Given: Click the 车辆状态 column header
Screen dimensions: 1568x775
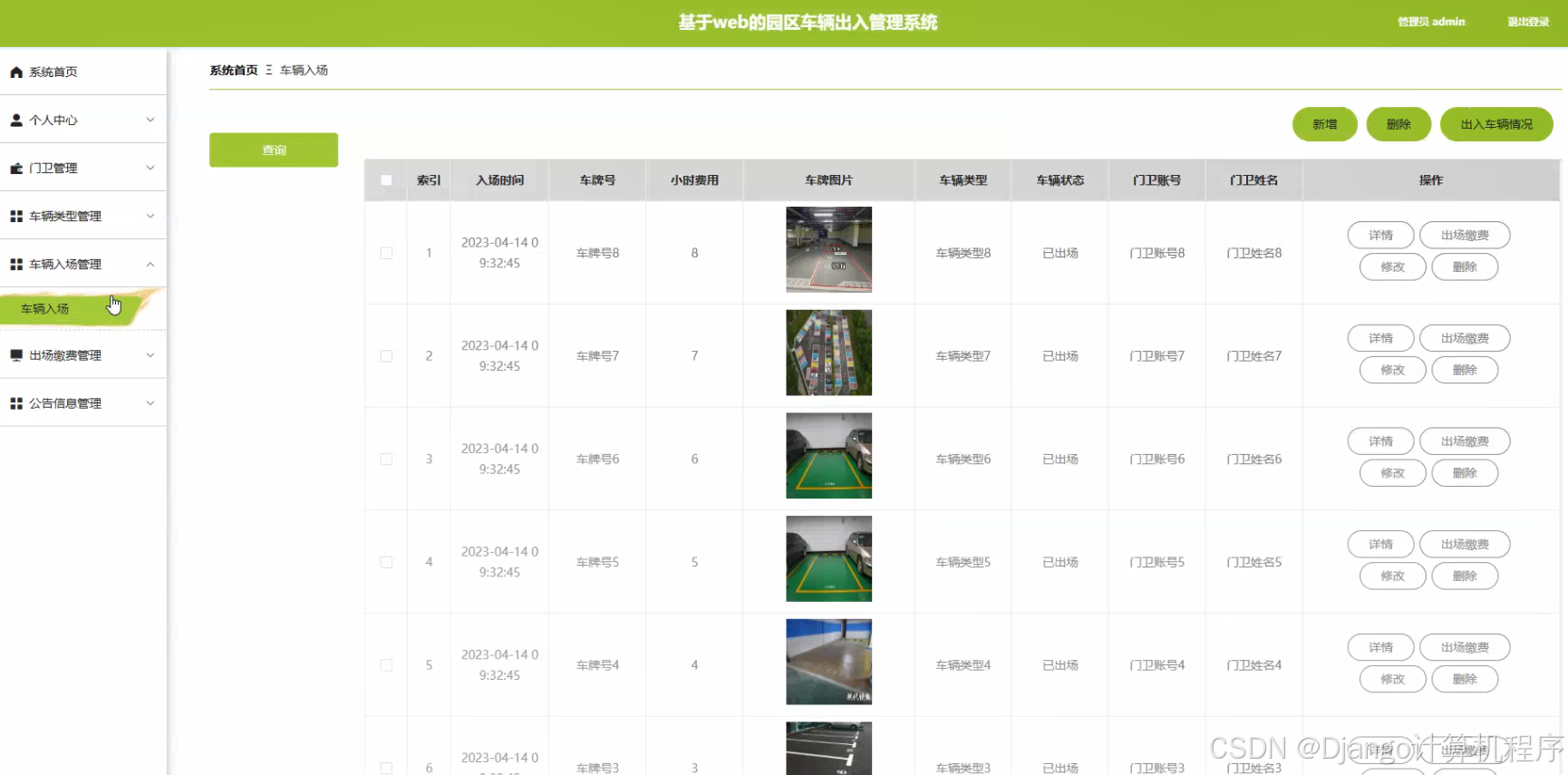Looking at the screenshot, I should (1060, 180).
